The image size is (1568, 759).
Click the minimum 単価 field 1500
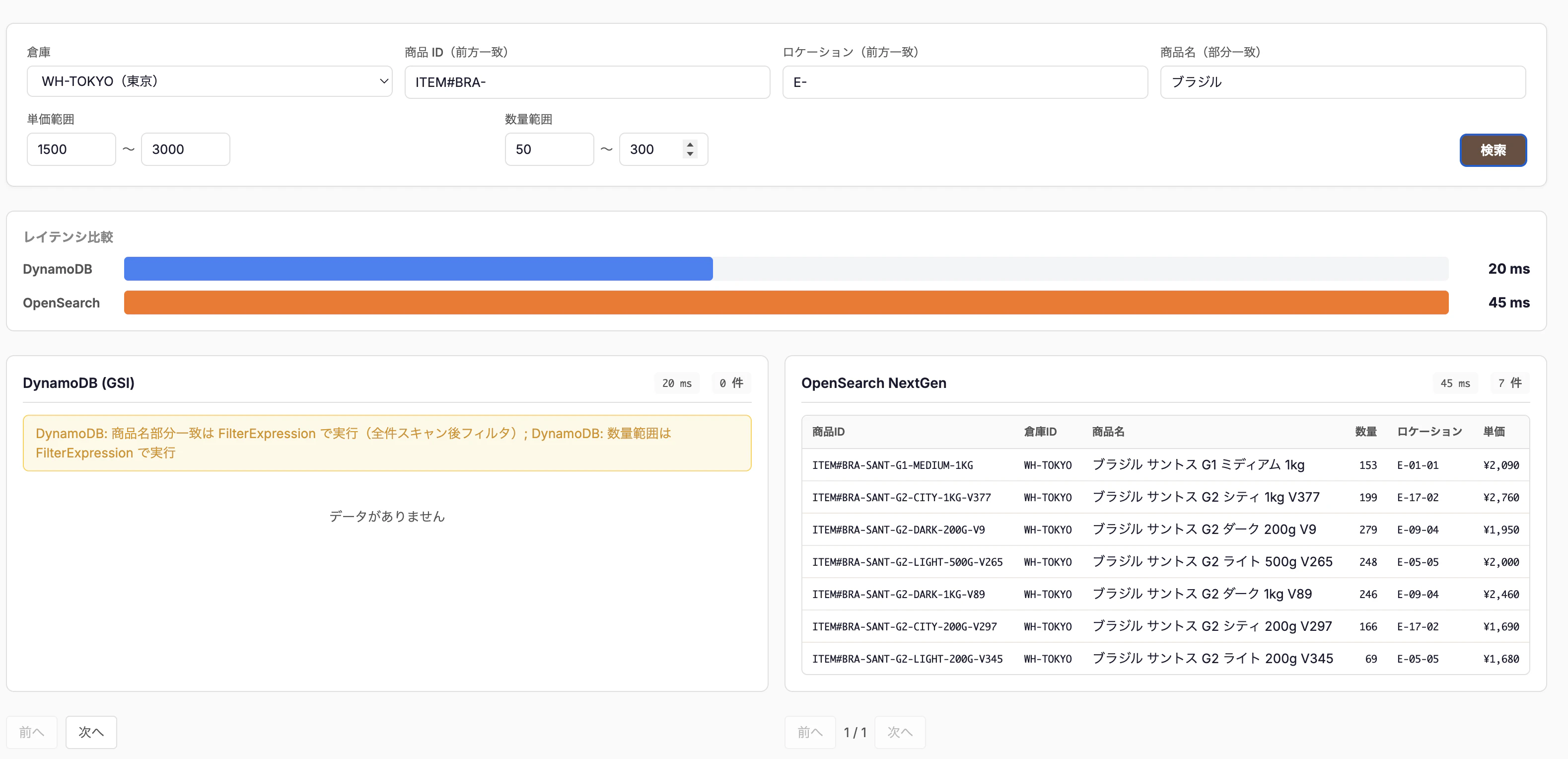point(71,149)
